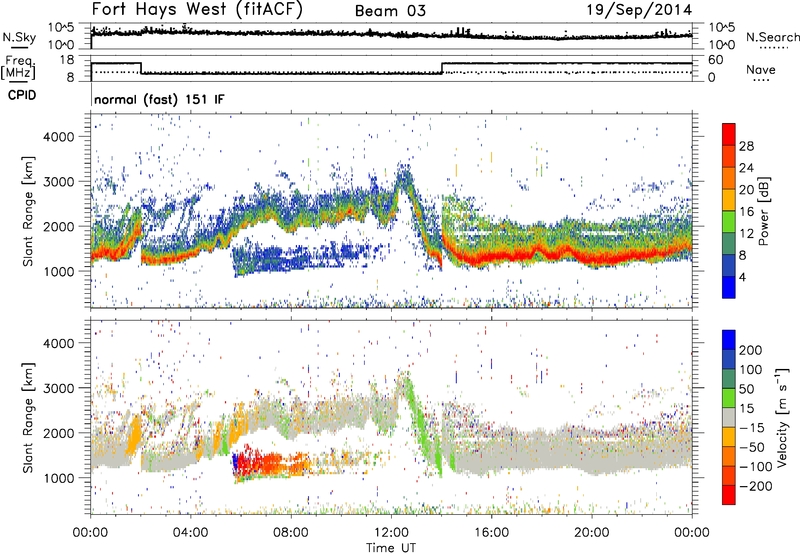The height and width of the screenshot is (554, 800).
Task: Click the '28' label on the Power color bar
Action: 746,146
